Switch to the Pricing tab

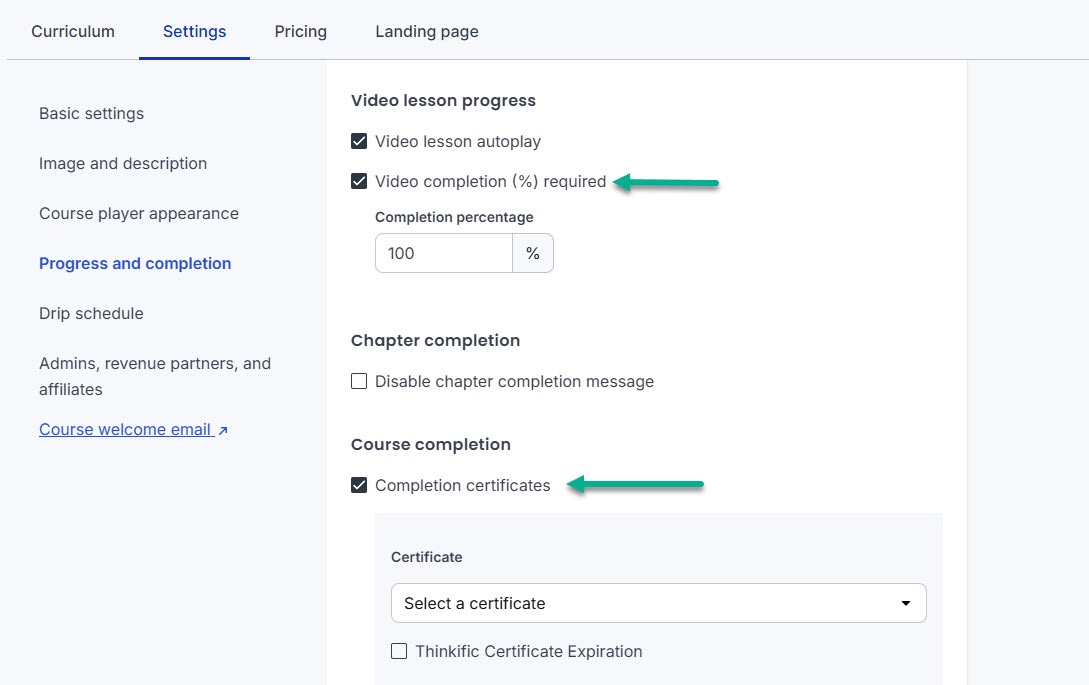[x=300, y=31]
